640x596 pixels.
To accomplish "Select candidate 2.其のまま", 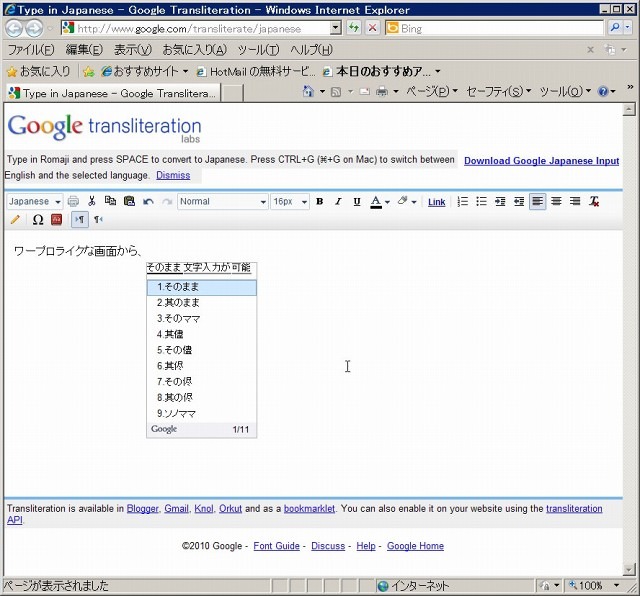I will coord(202,302).
